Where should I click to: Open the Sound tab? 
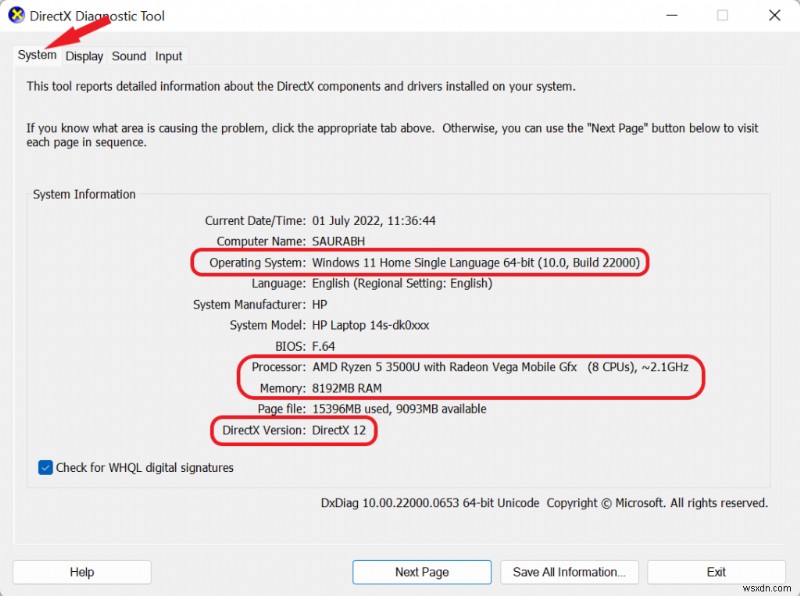click(x=128, y=56)
